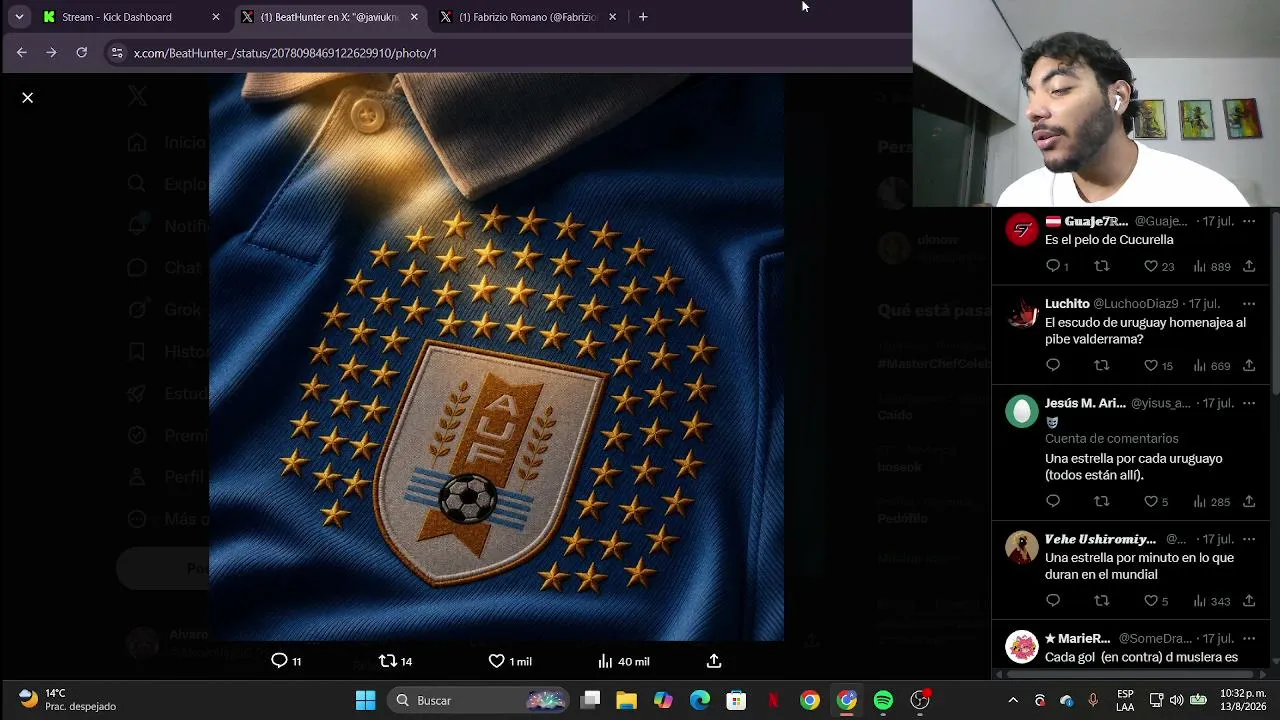Share Luchito's Valderrama comment
The width and height of the screenshot is (1280, 720).
[1249, 366]
